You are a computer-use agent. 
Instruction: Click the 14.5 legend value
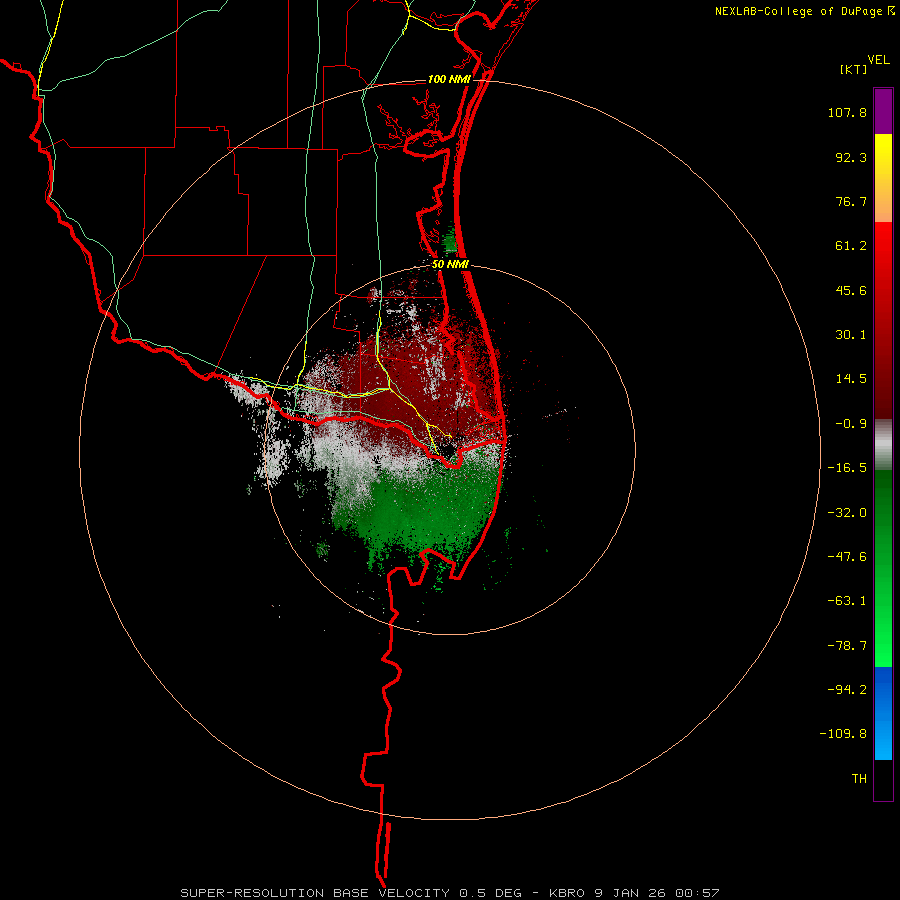coord(851,379)
